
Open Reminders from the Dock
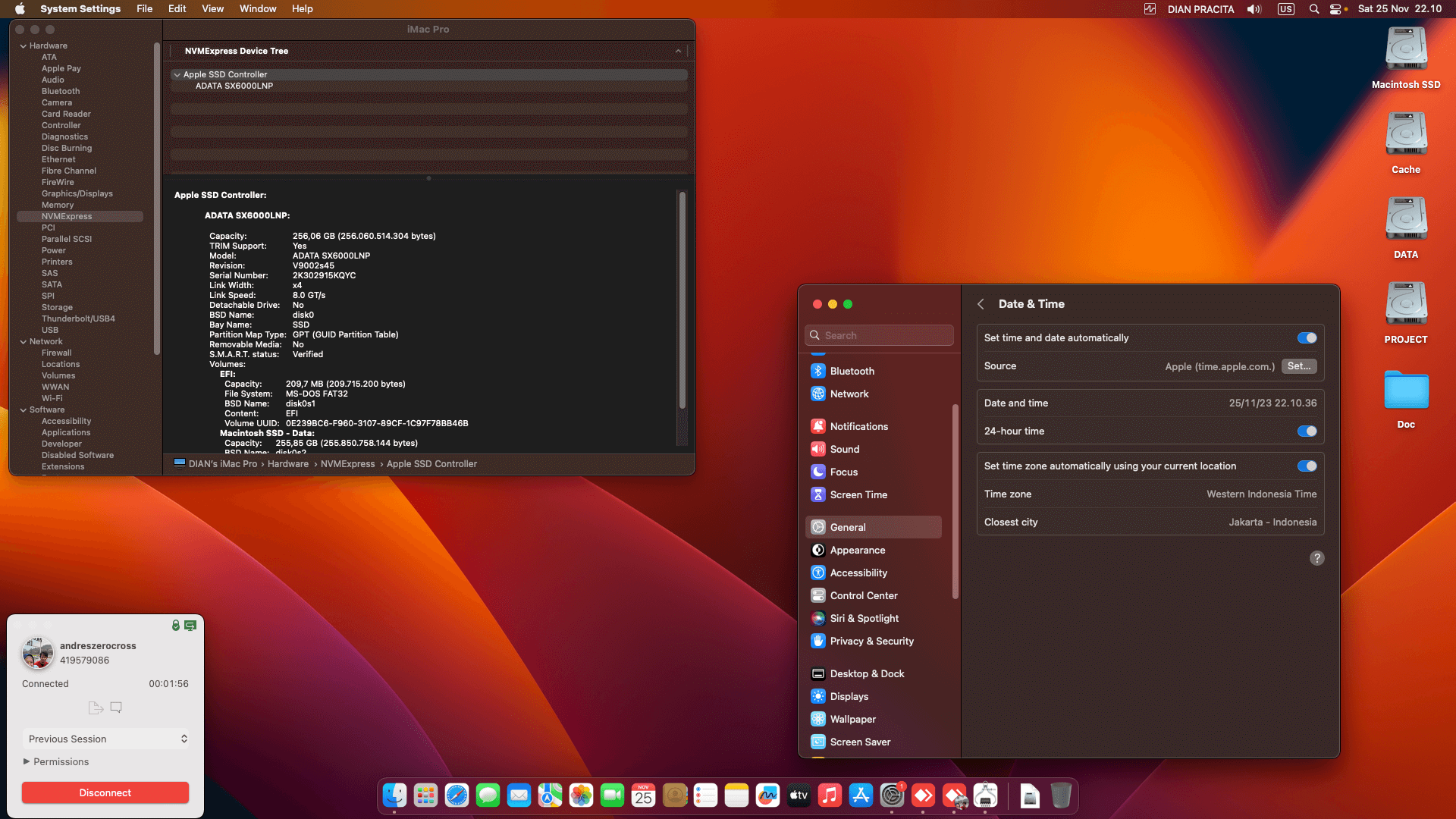pos(705,795)
